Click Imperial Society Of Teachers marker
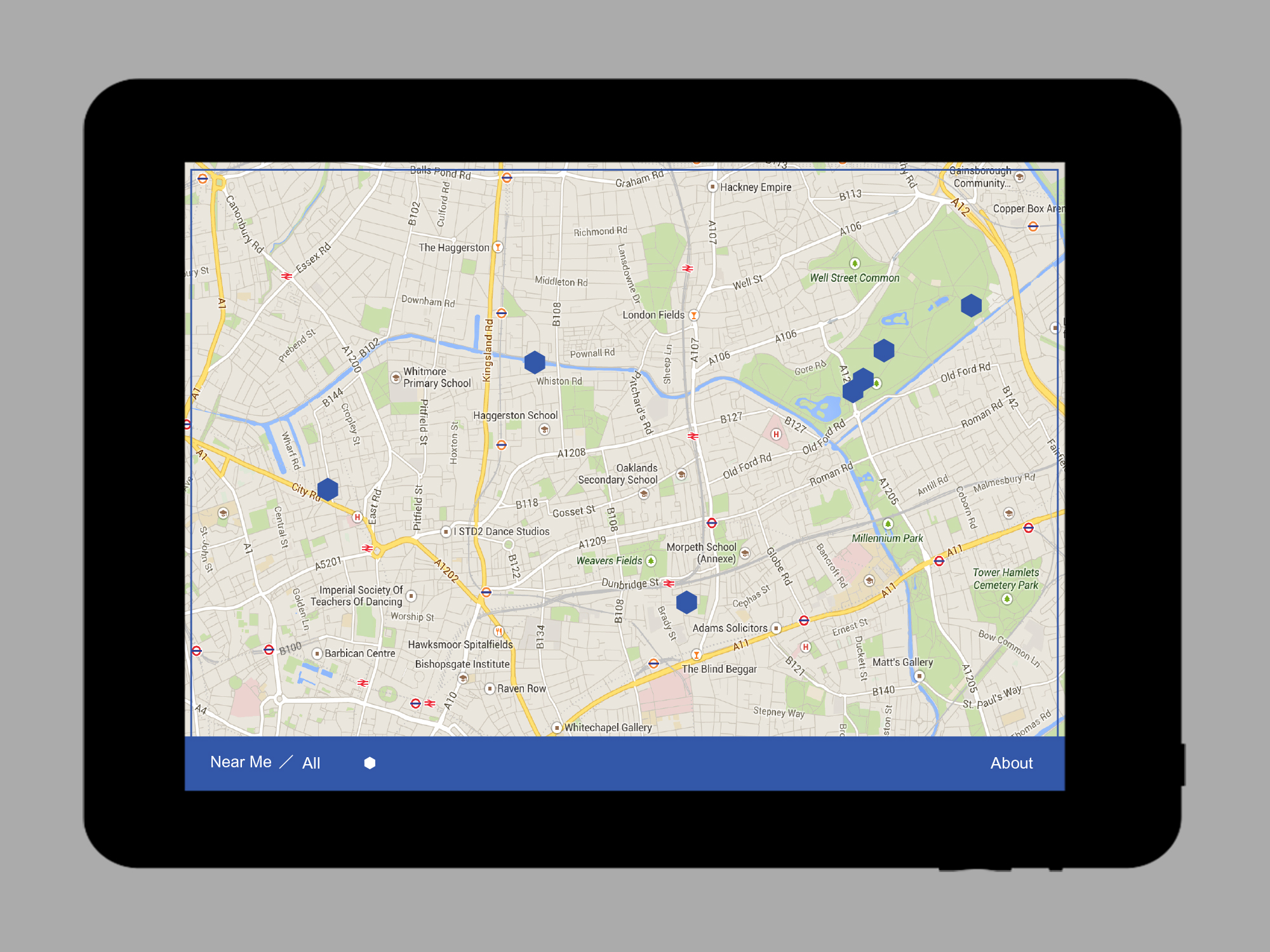 [x=411, y=595]
